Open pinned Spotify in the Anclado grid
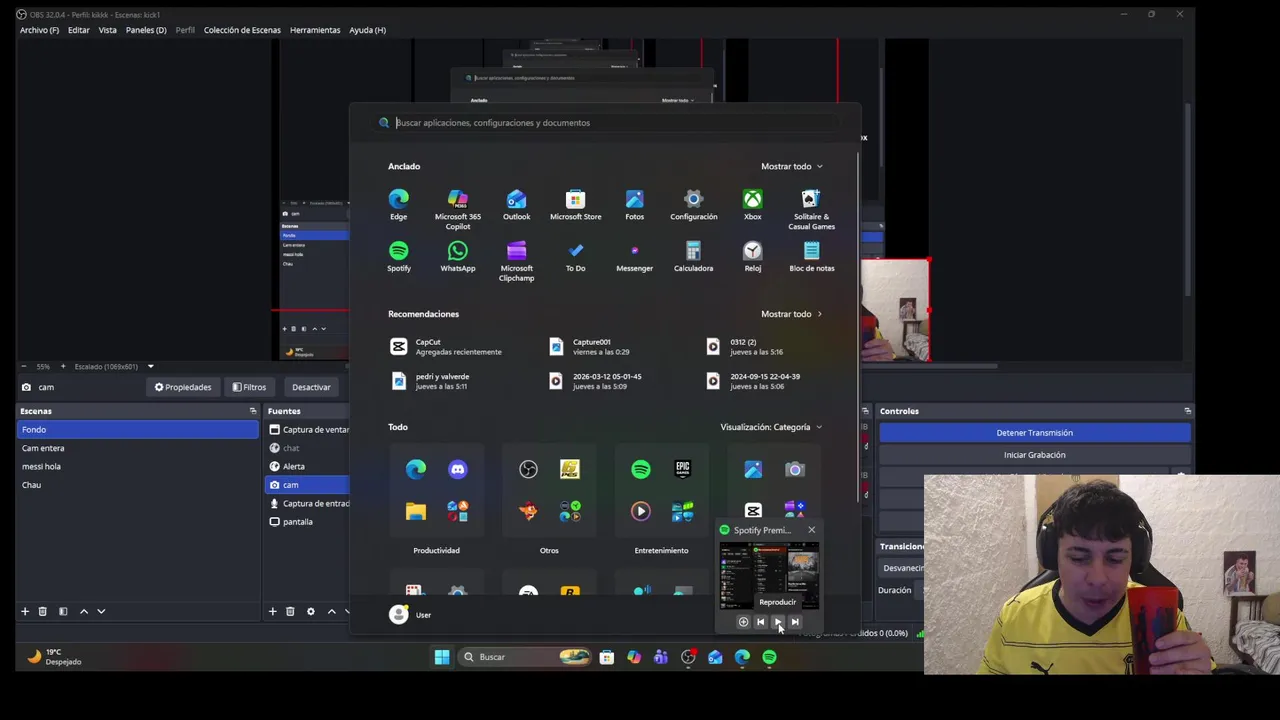This screenshot has height=720, width=1280. pos(398,256)
